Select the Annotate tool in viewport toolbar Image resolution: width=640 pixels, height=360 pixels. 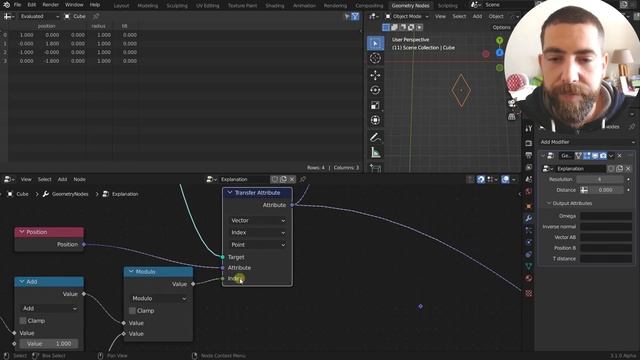[375, 138]
